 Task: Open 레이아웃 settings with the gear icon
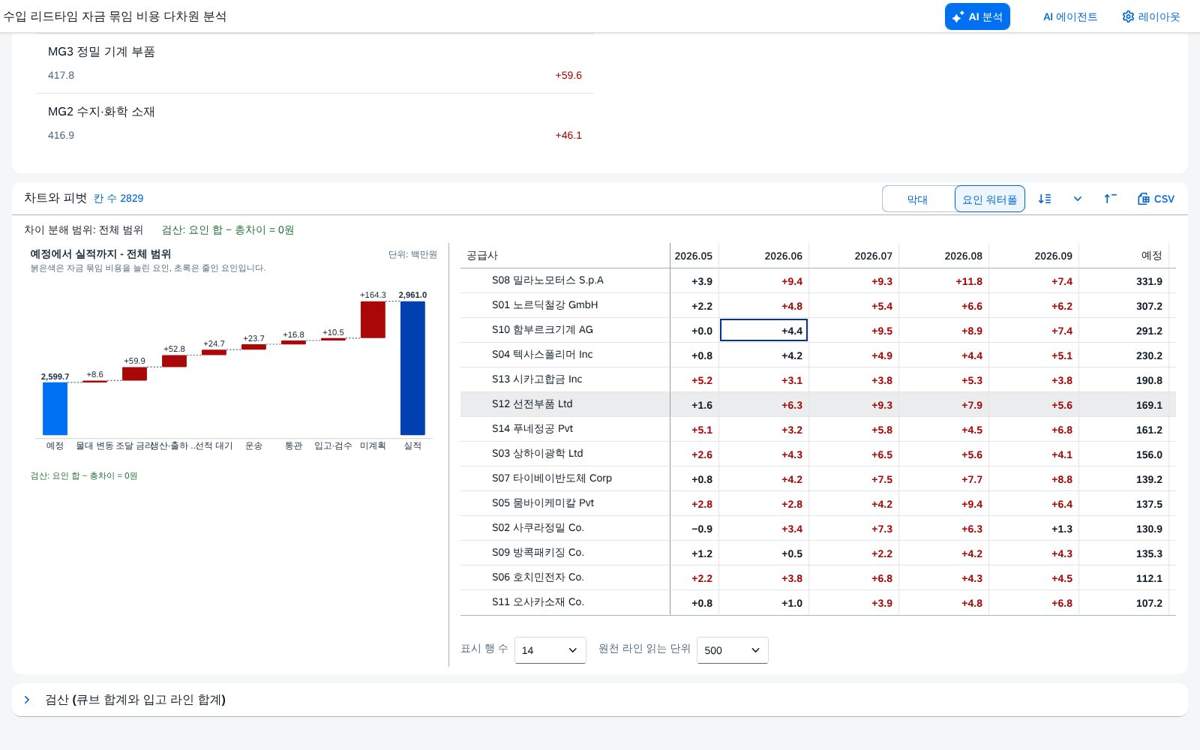coord(1151,16)
